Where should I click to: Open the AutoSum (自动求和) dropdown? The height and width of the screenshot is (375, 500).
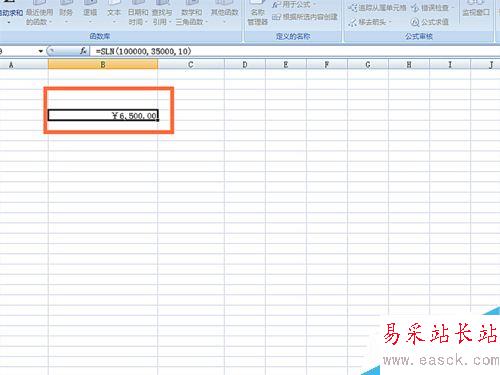pos(11,14)
